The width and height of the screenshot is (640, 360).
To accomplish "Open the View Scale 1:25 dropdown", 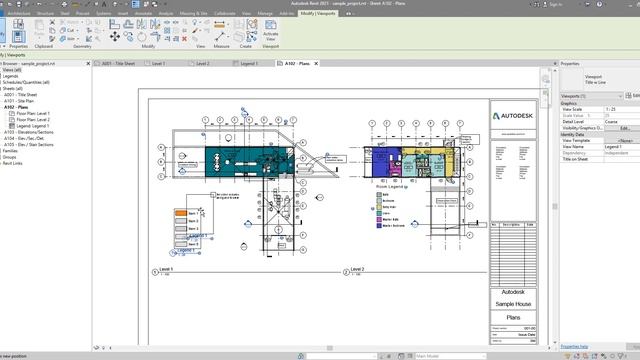I will click(622, 109).
